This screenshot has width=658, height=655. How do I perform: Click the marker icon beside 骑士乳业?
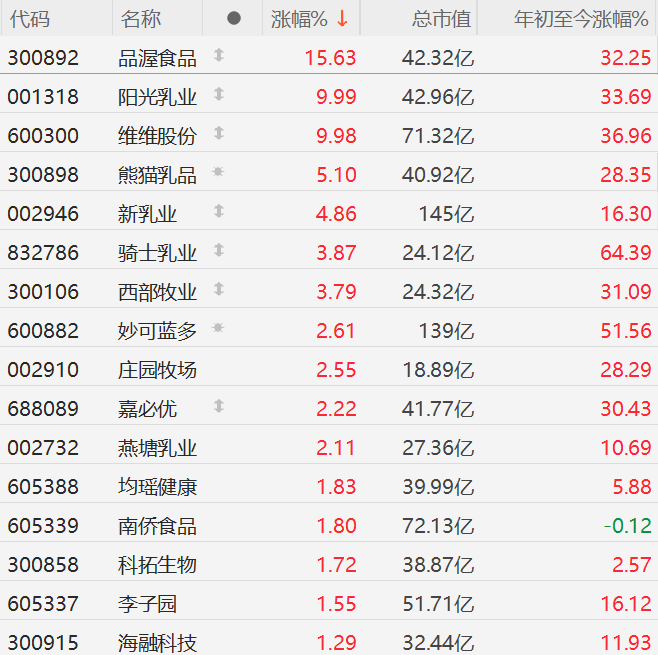pos(219,250)
